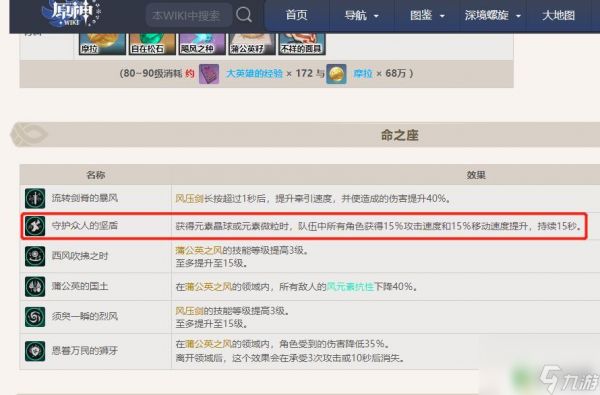Viewport: 600px width, 395px height.
Task: Open the 风元素抗性 link
Action: click(350, 286)
